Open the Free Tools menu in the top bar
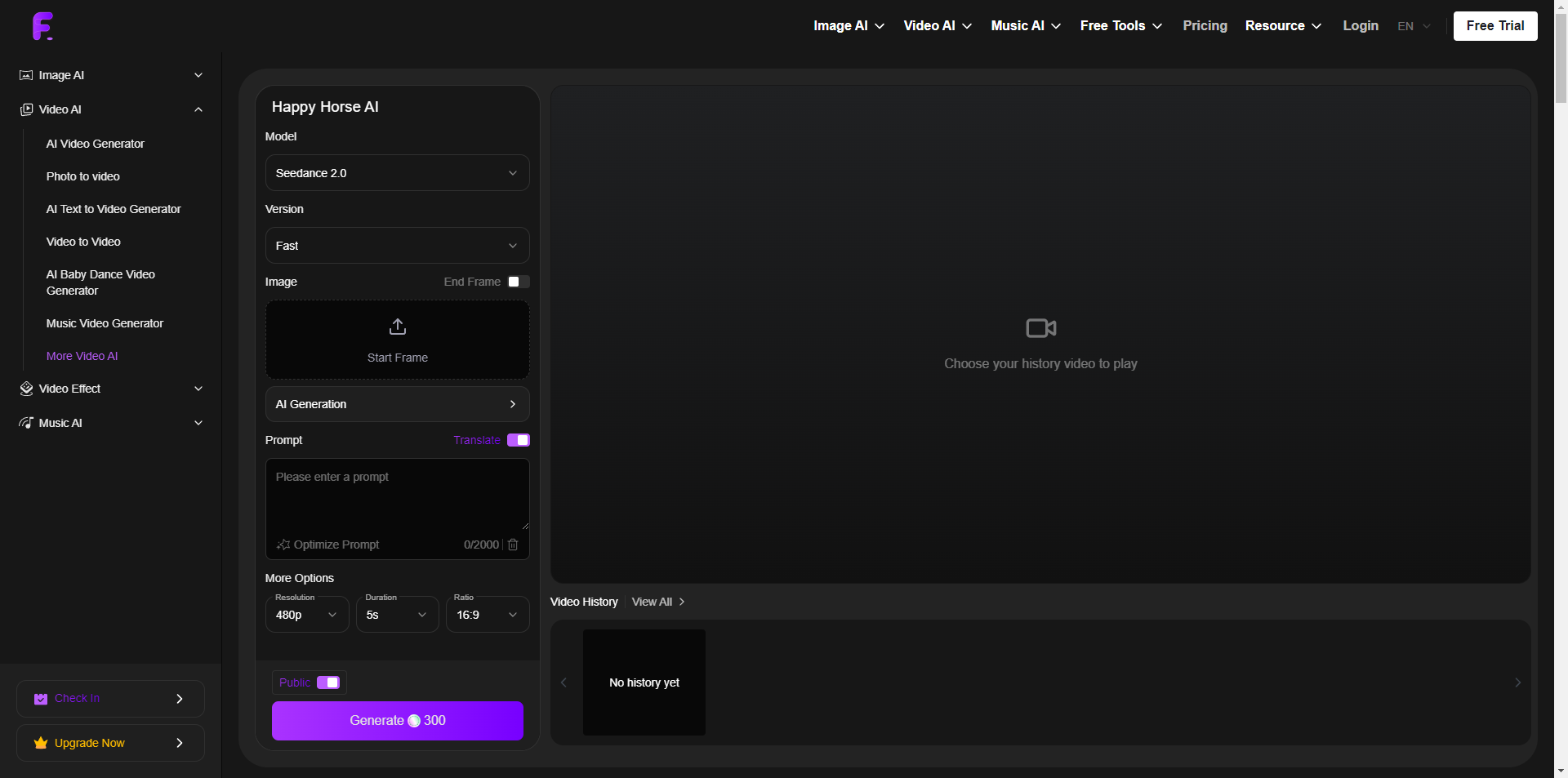Screen dimensions: 1568x778 [x=1120, y=26]
